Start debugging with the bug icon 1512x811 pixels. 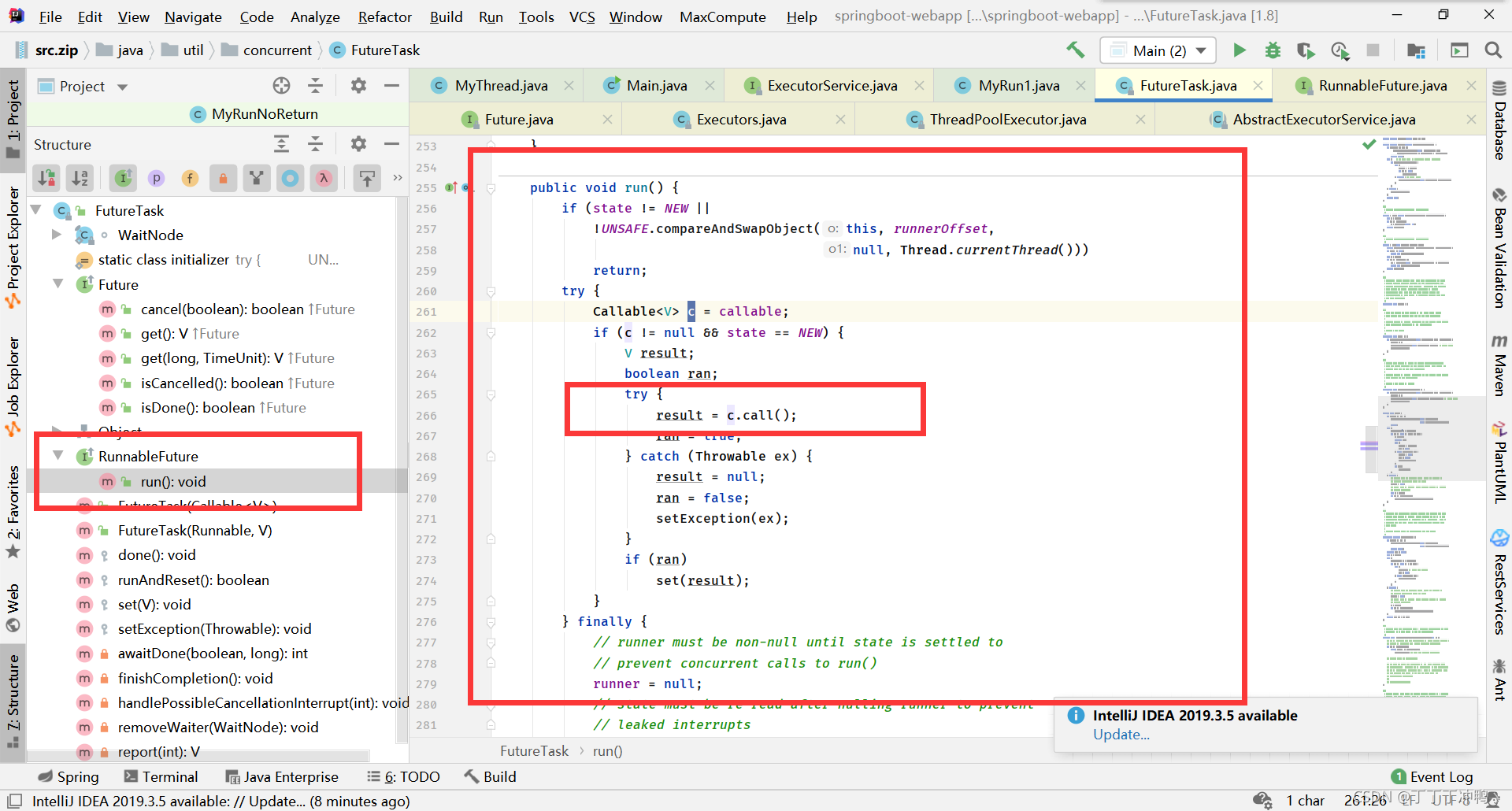[1273, 50]
